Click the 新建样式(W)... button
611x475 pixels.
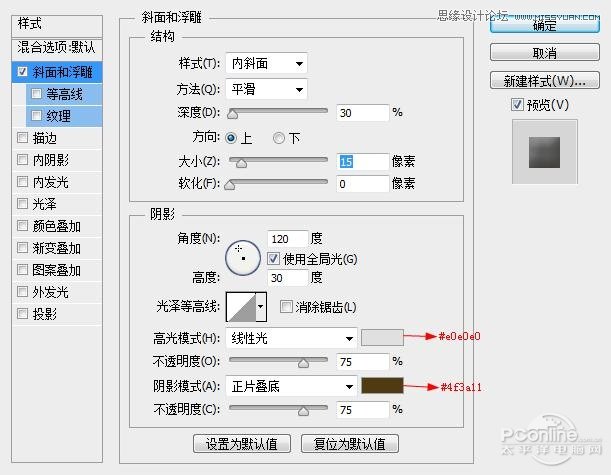point(544,80)
